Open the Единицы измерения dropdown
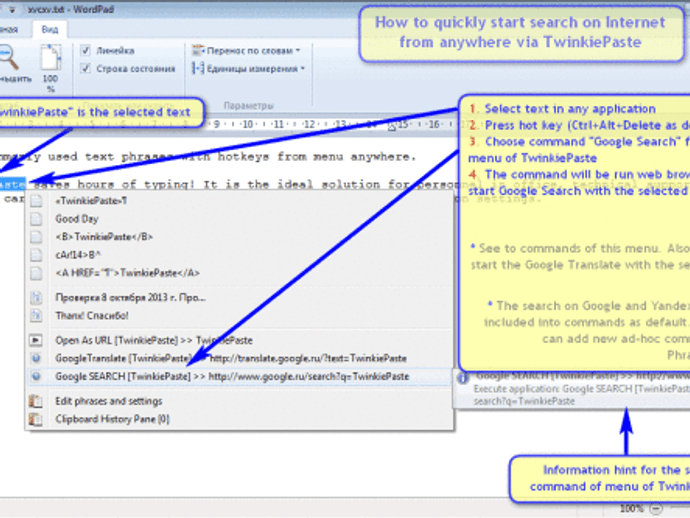Image resolution: width=690 pixels, height=518 pixels. (249, 69)
